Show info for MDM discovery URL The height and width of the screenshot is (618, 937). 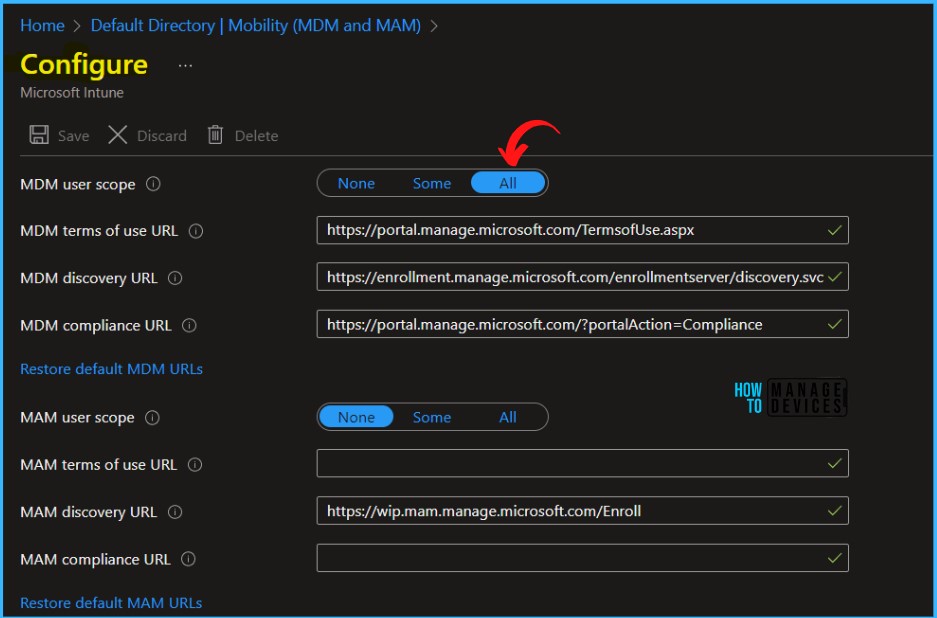point(175,278)
